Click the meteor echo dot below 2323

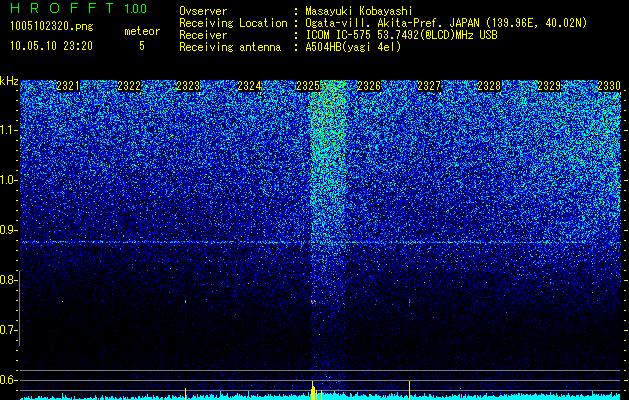185,301
